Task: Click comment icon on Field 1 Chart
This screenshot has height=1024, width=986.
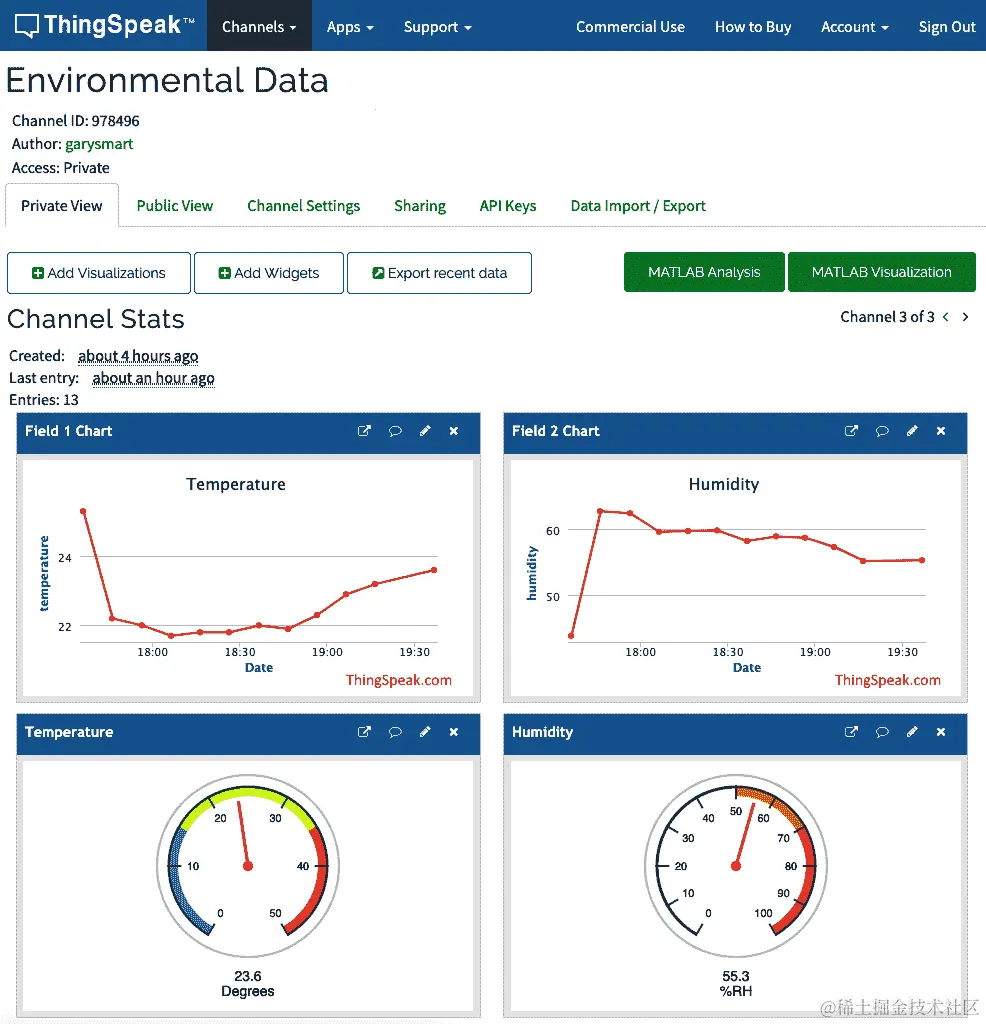Action: (395, 431)
